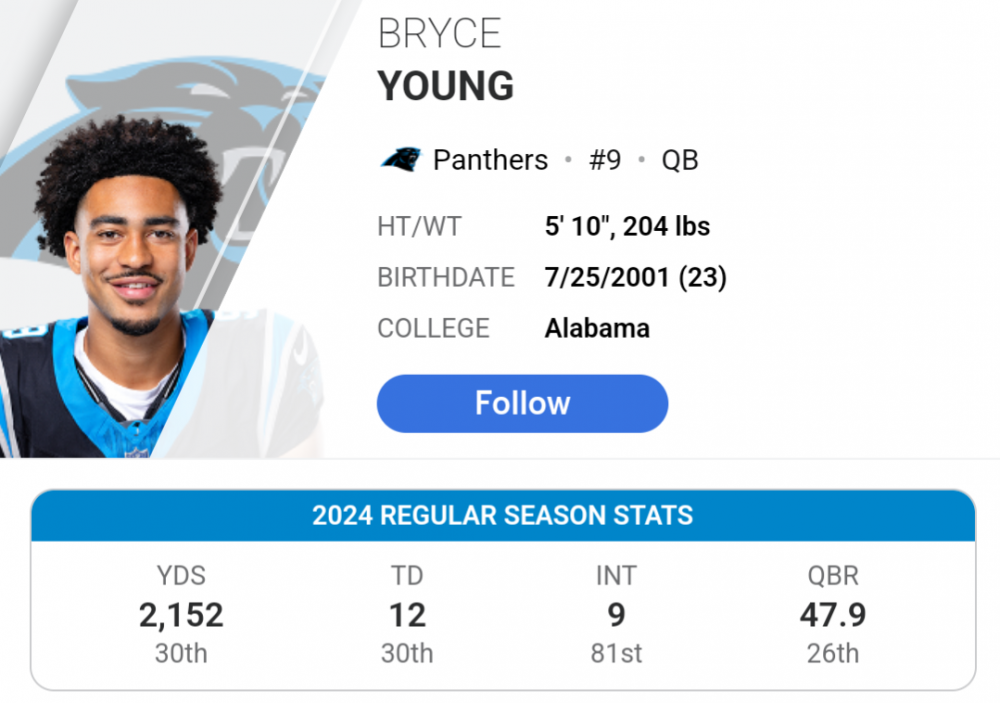Select the 2024 Regular Season Stats header
Viewport: 1000px width, 703px height.
pos(502,516)
